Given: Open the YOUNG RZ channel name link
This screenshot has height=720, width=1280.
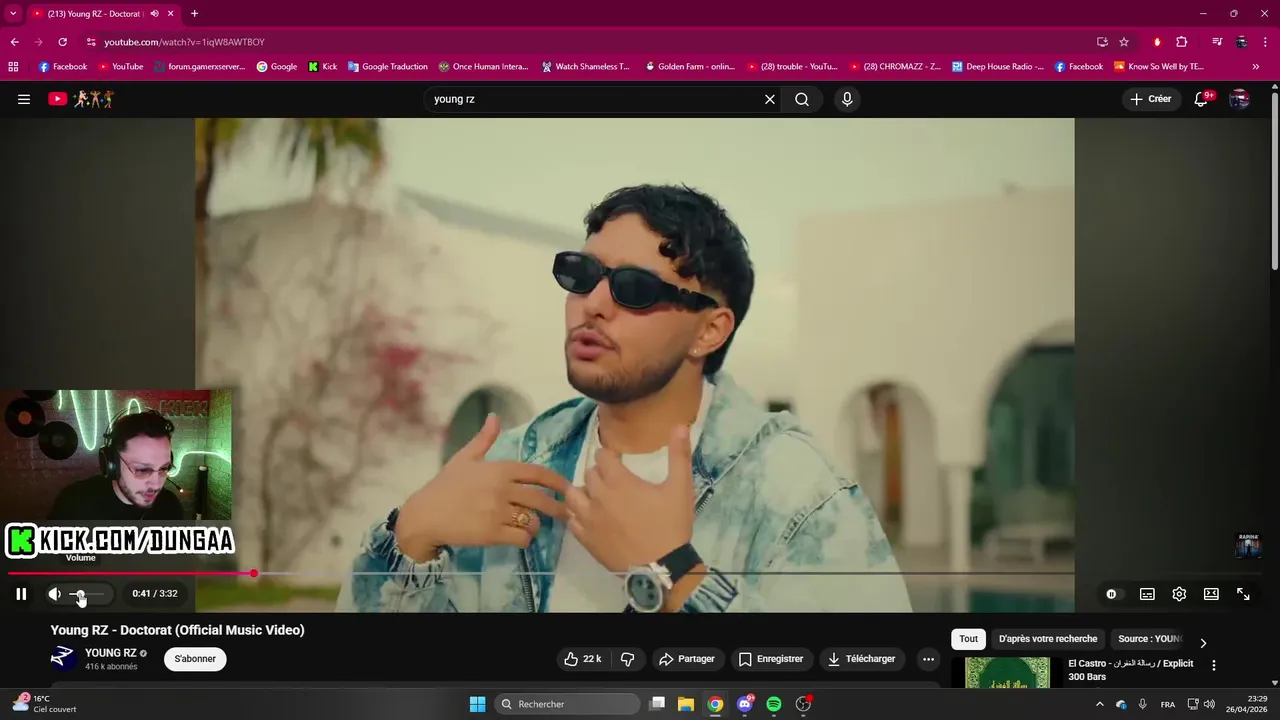Looking at the screenshot, I should pos(111,653).
